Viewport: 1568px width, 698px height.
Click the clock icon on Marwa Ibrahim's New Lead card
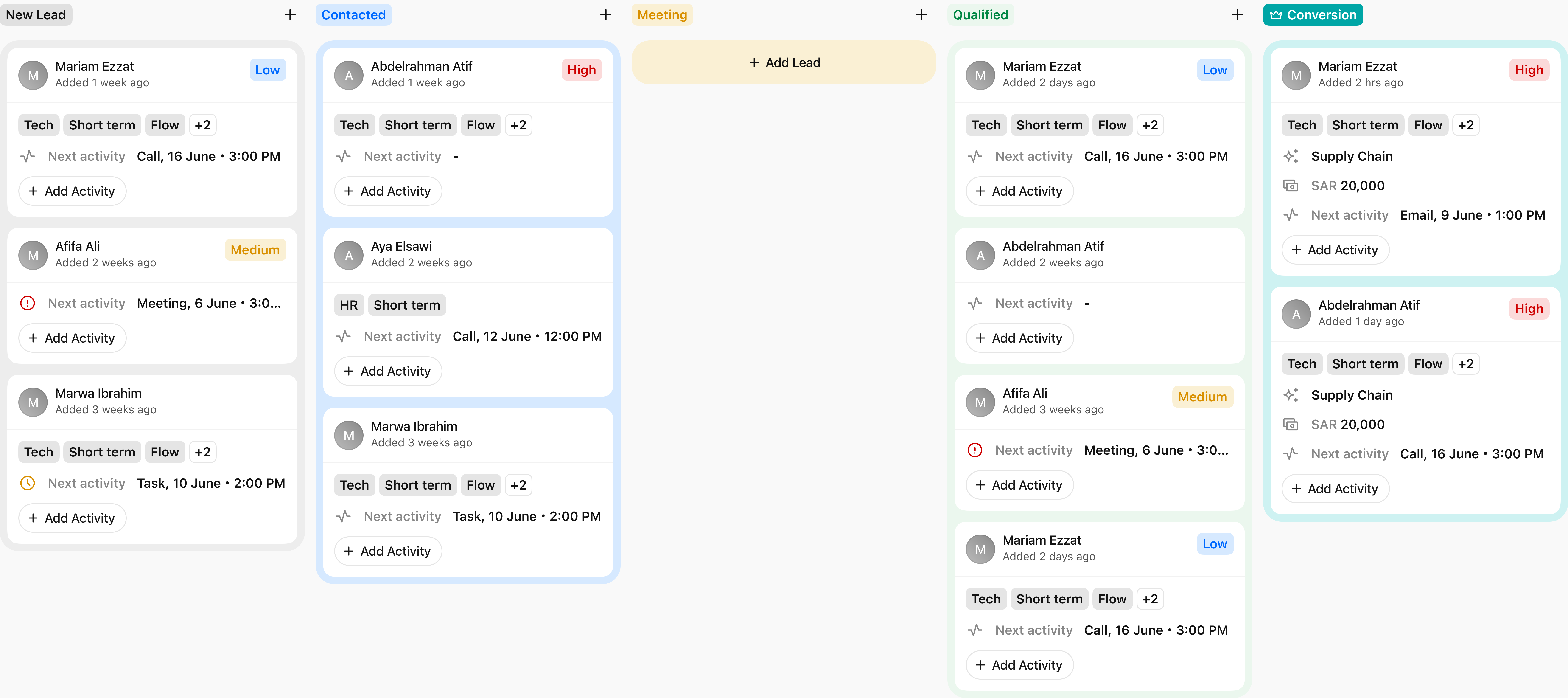[27, 483]
